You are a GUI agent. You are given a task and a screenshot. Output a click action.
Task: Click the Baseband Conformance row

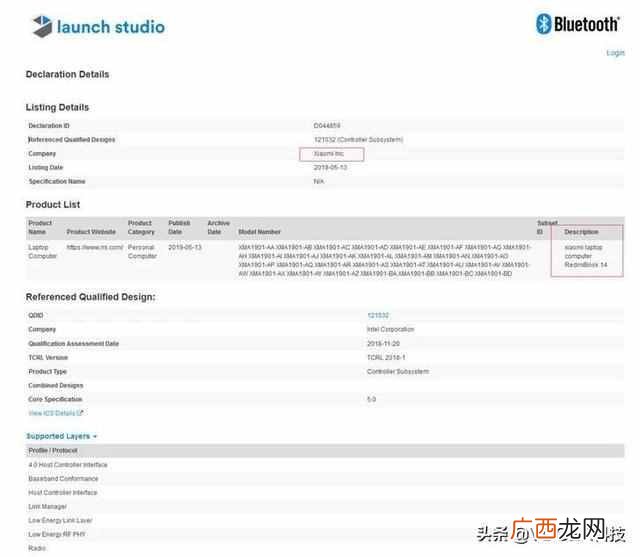pyautogui.click(x=325, y=479)
